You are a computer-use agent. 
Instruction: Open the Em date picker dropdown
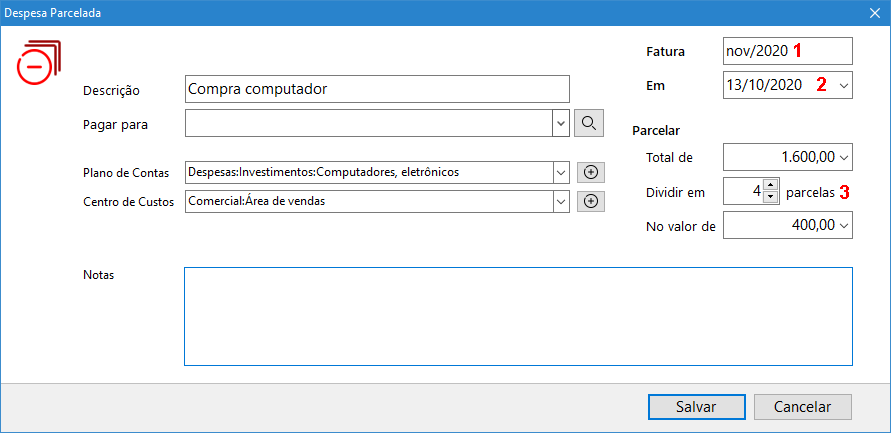tap(843, 86)
